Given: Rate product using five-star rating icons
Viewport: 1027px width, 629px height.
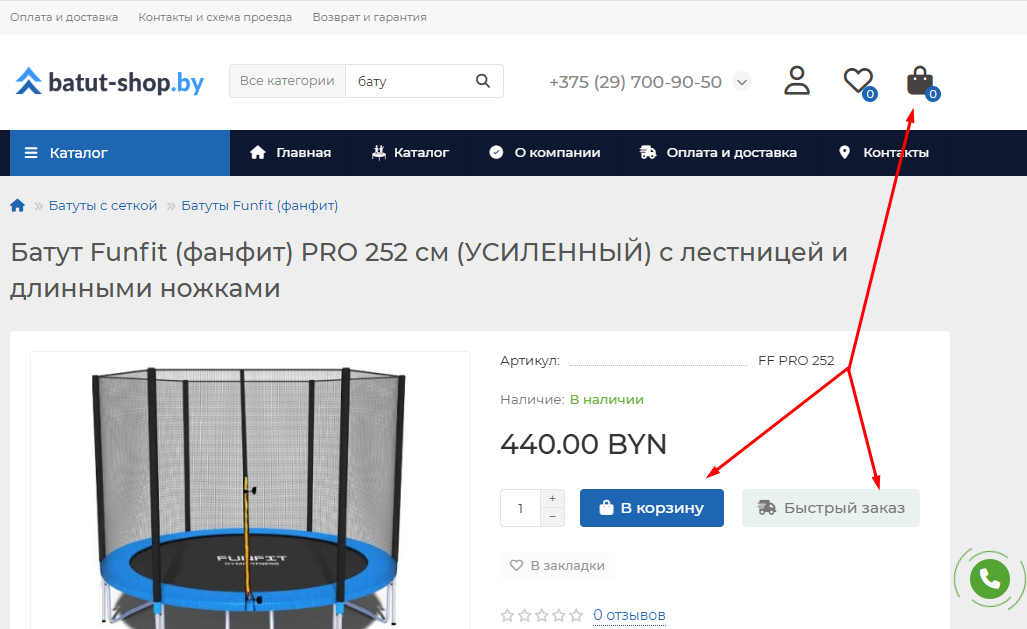Looking at the screenshot, I should pyautogui.click(x=541, y=615).
